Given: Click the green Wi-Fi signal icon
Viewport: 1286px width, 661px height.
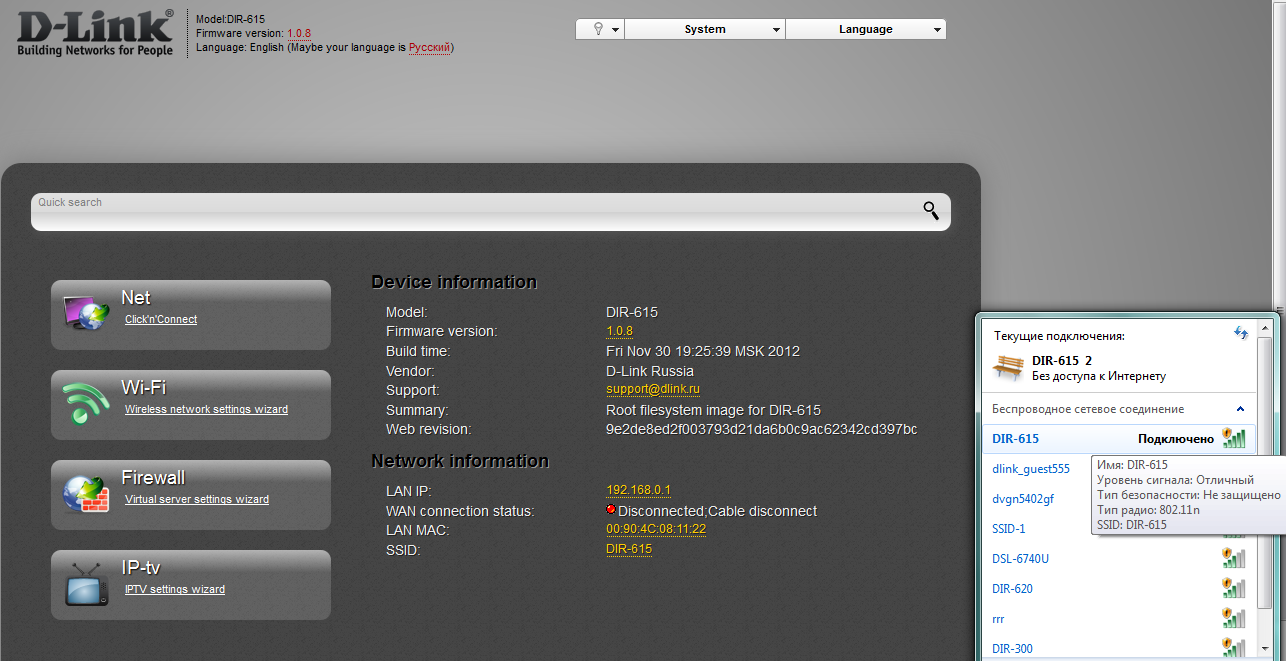Looking at the screenshot, I should tap(87, 403).
